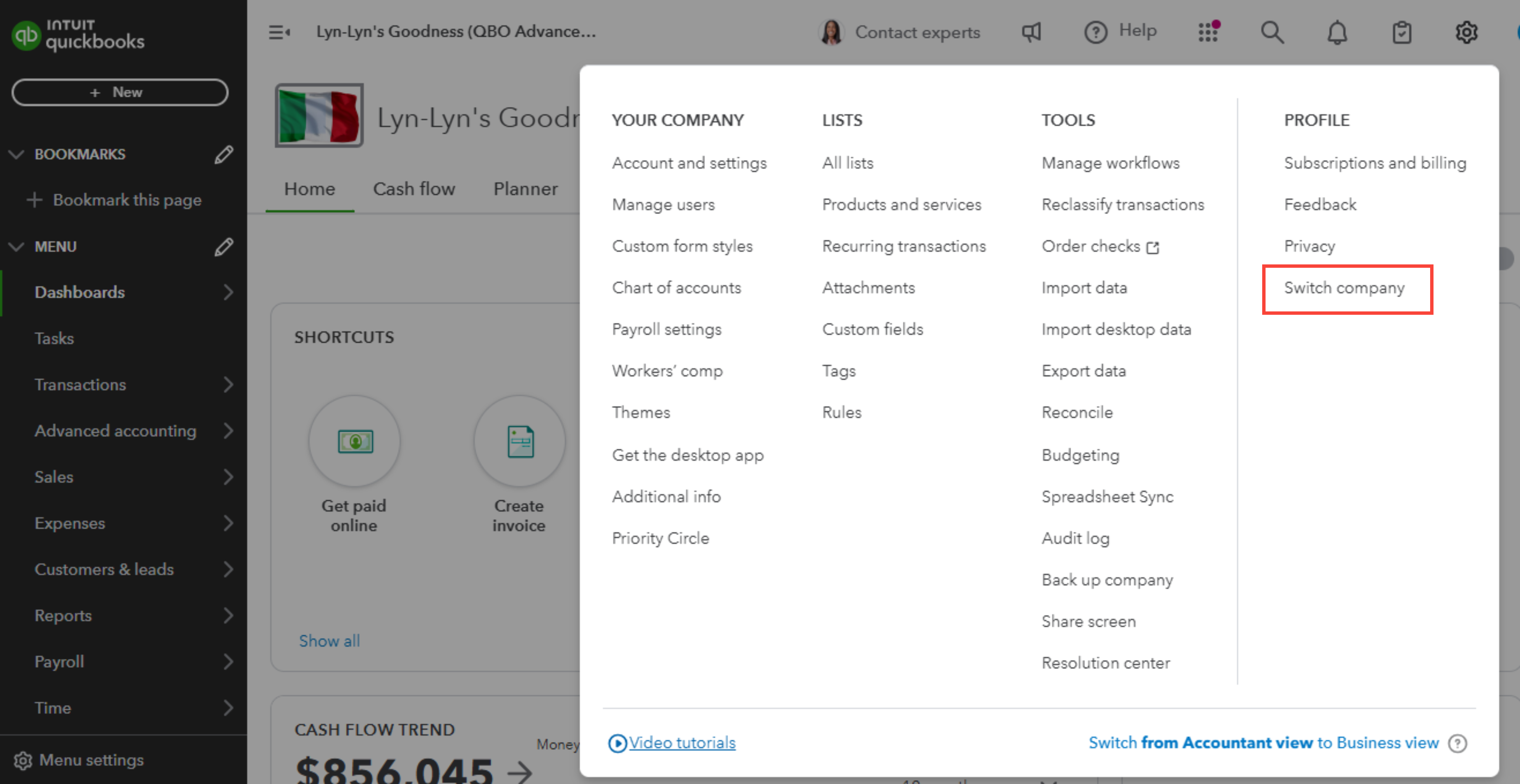Edit bookmarks with the pencil icon
This screenshot has height=784, width=1520.
click(x=224, y=154)
